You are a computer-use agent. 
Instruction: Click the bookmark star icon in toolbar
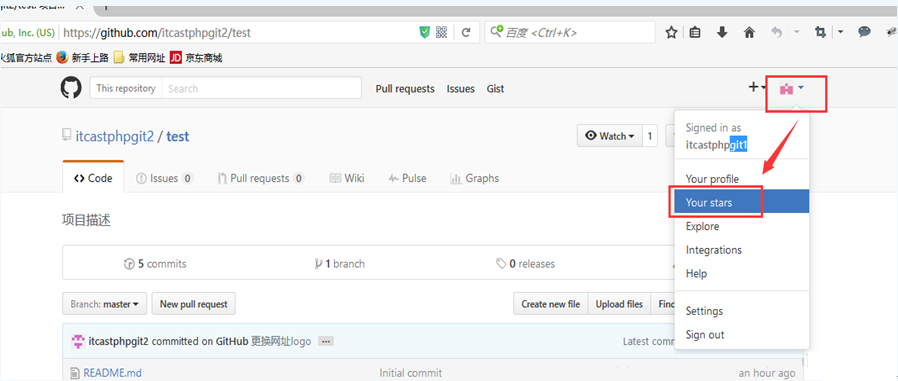(671, 33)
